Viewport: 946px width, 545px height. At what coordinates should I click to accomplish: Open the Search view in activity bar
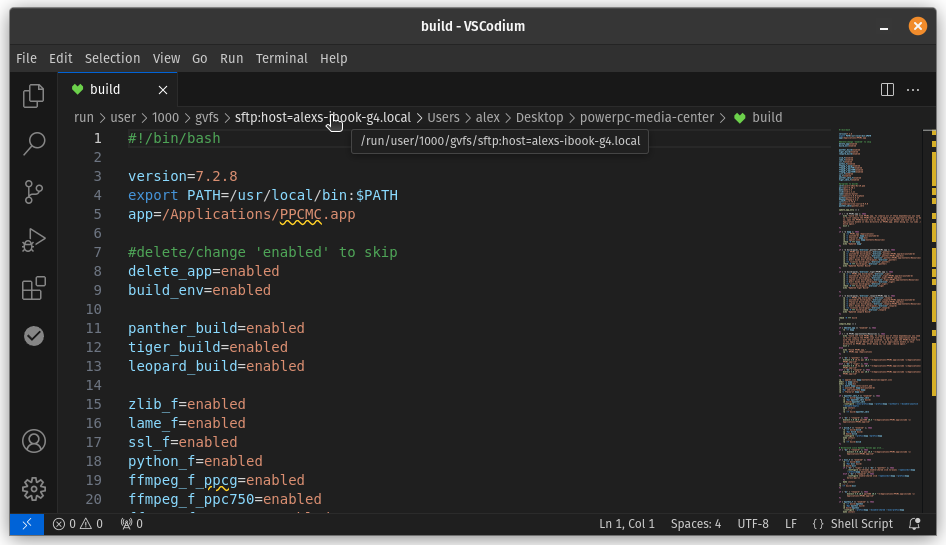(34, 144)
